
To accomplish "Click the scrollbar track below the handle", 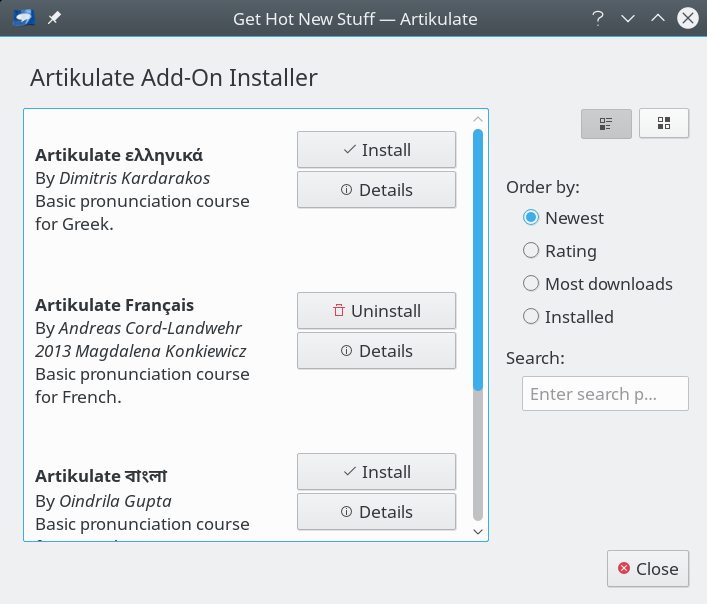I will (x=478, y=455).
